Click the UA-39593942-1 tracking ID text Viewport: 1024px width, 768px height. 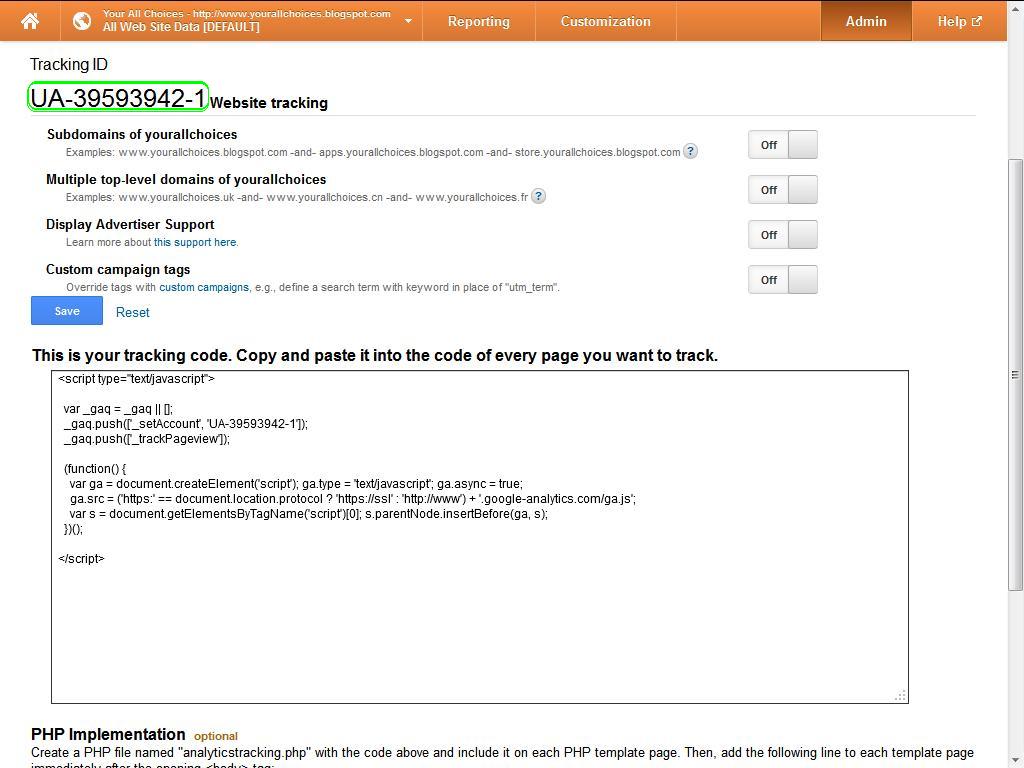[118, 98]
